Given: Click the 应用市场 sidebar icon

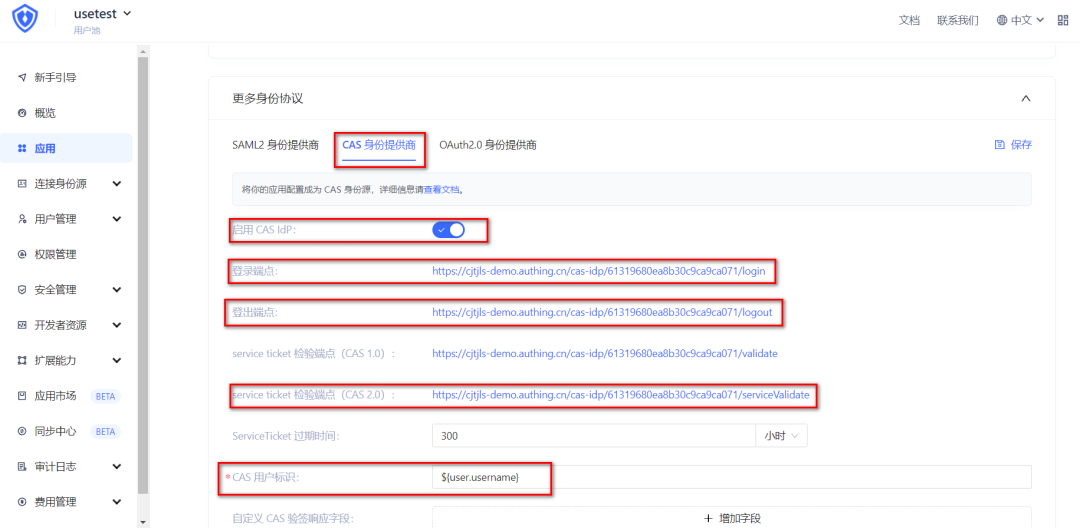Looking at the screenshot, I should (22, 396).
